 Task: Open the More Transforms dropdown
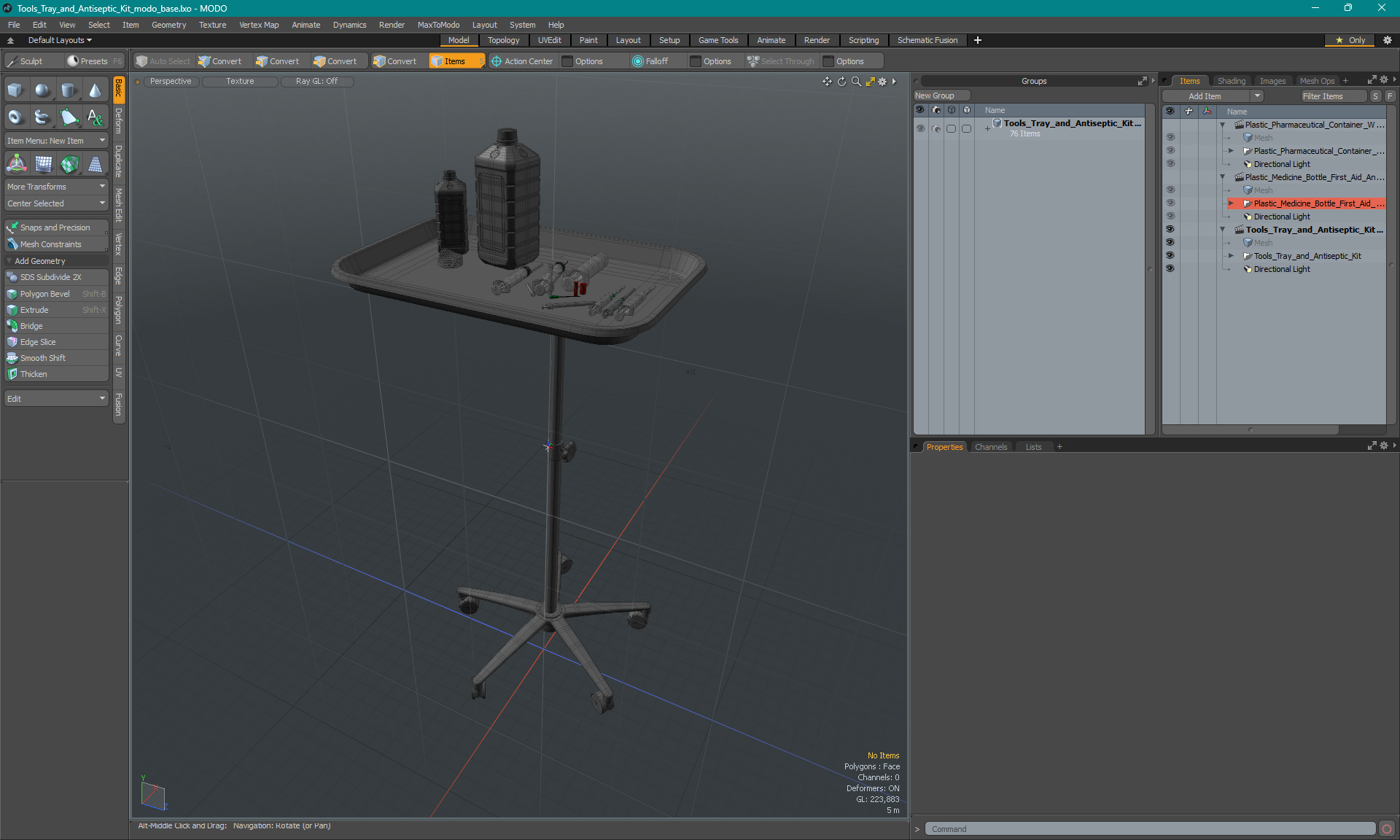point(56,187)
